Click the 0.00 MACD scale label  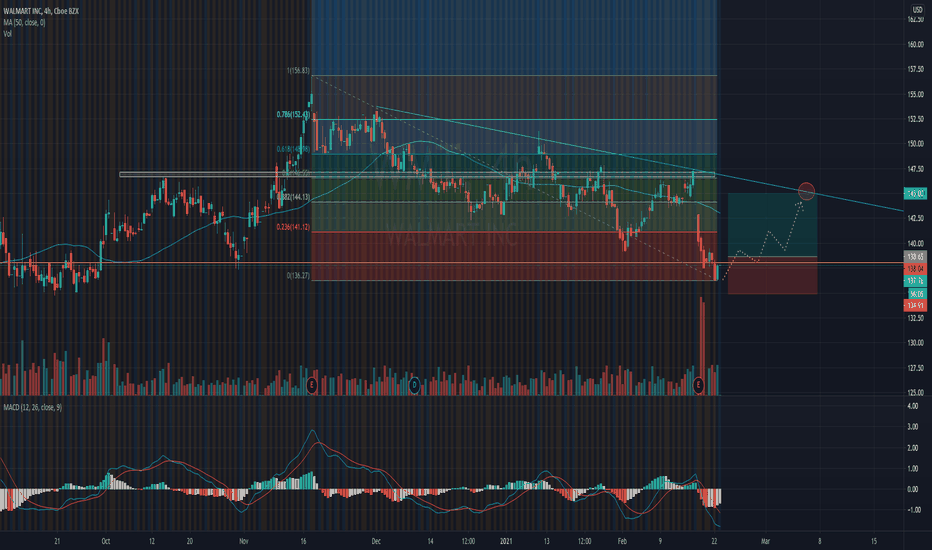click(912, 489)
